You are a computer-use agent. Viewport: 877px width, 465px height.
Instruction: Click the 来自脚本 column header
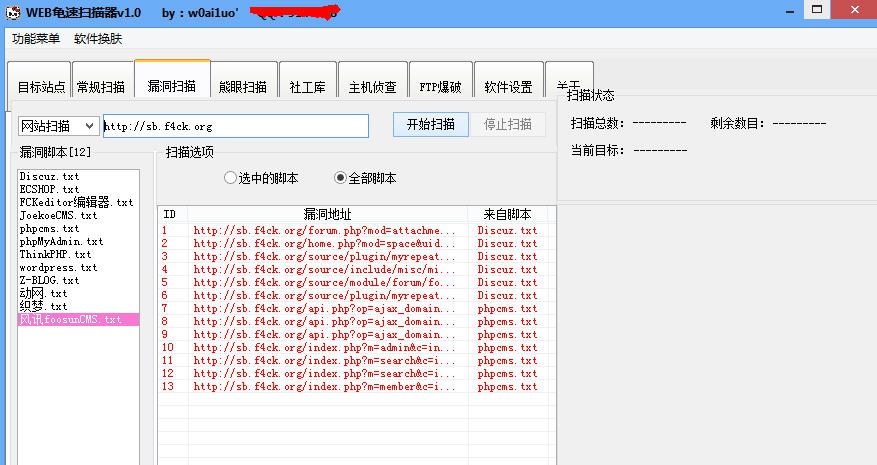pyautogui.click(x=508, y=214)
